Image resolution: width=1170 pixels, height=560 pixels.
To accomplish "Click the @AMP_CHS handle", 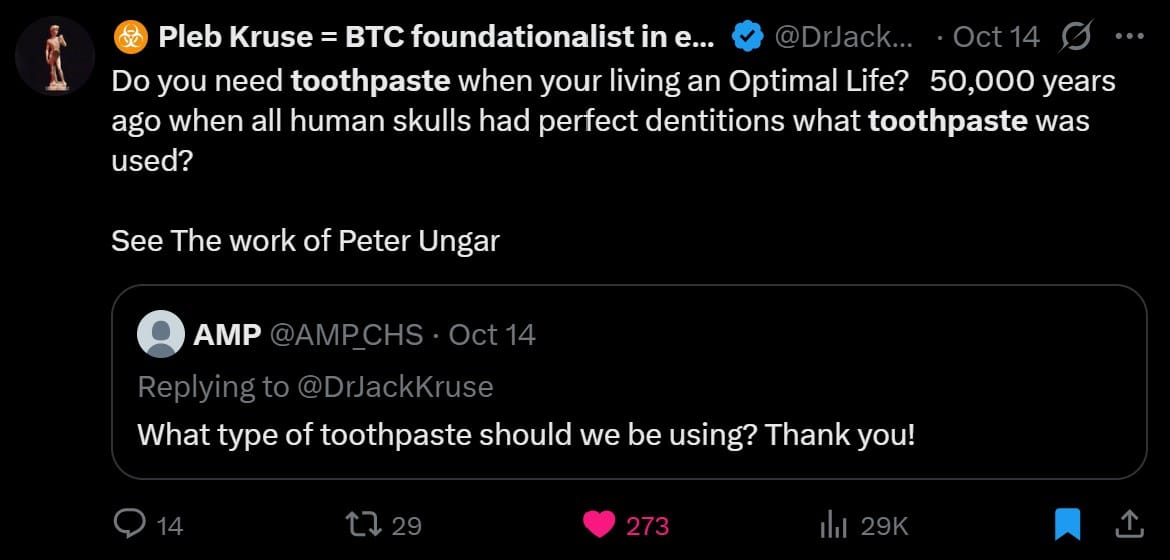I will 347,334.
